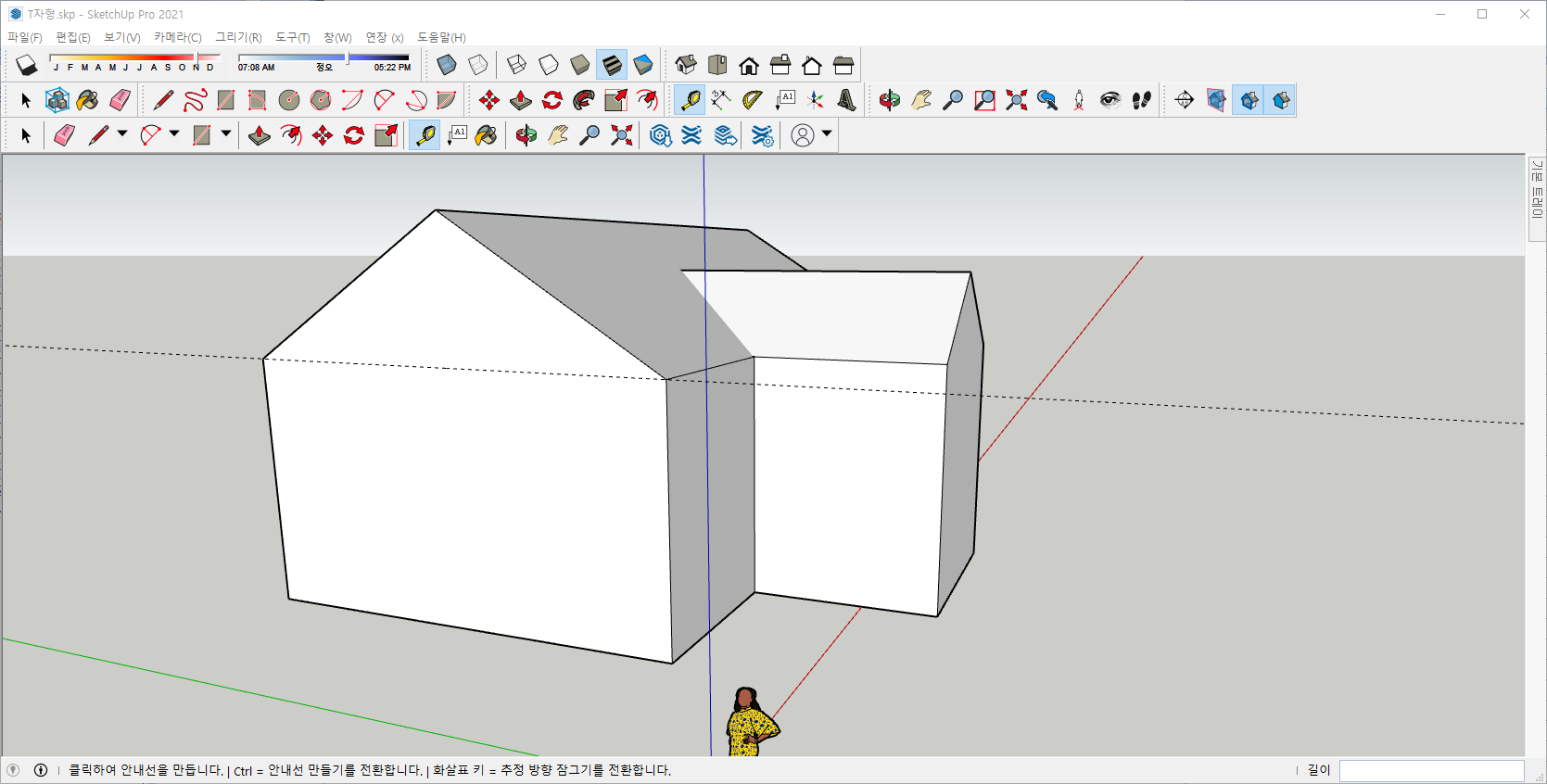This screenshot has width=1547, height=784.
Task: Select the Push/Pull tool in large toolset
Action: (521, 100)
